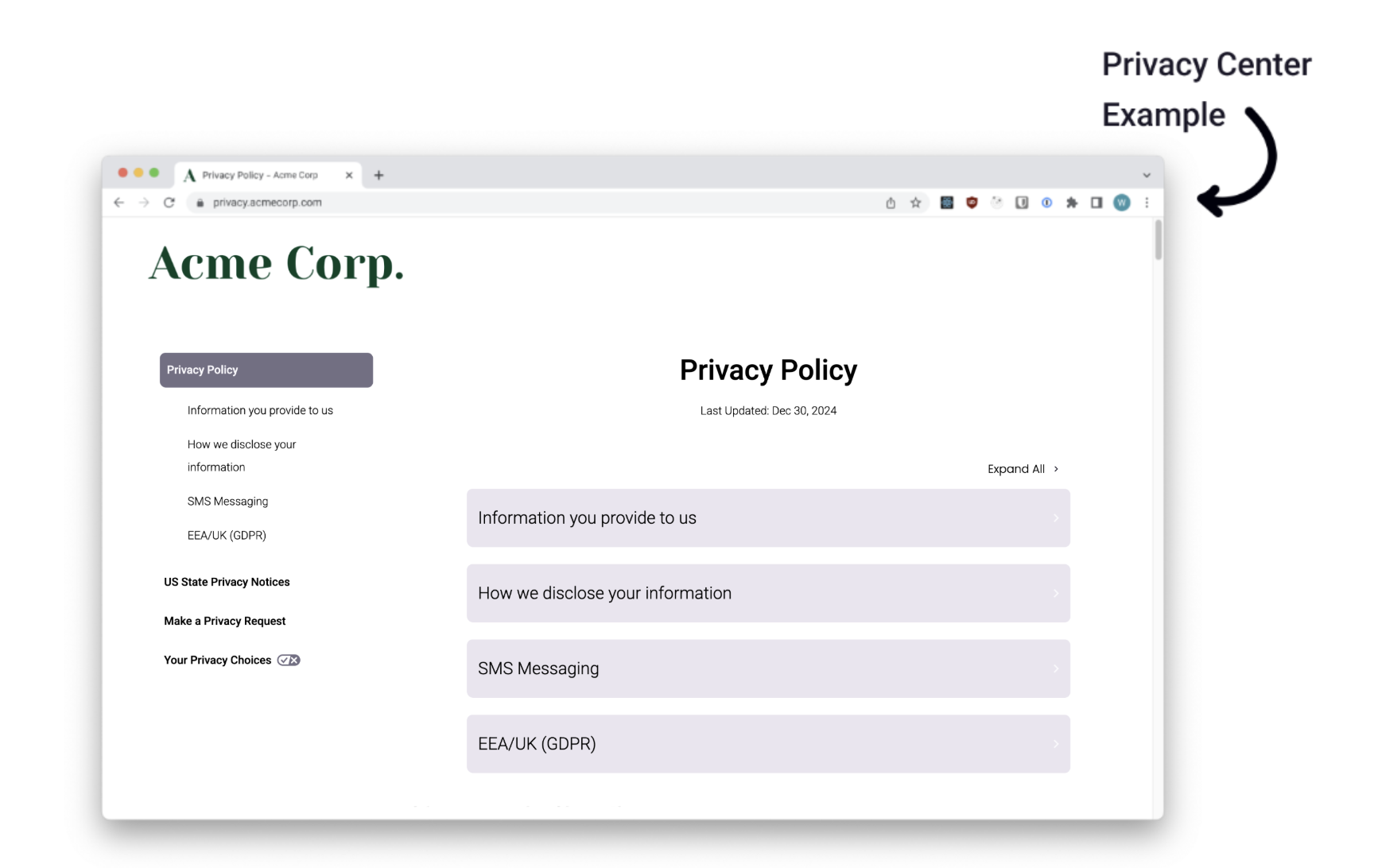The image size is (1374, 868).
Task: Open the 1Password extension icon
Action: [x=1047, y=203]
